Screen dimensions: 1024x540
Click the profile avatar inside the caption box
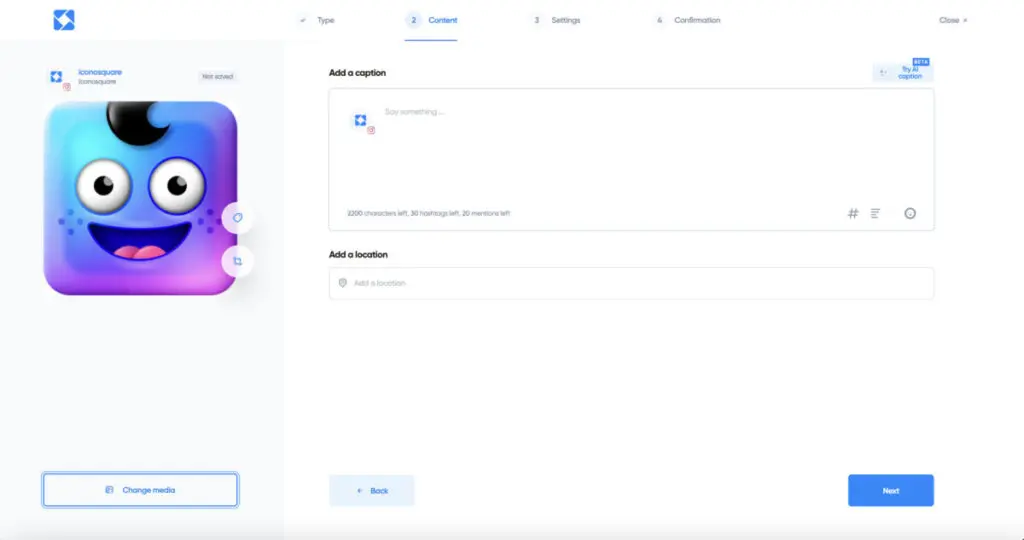(361, 121)
